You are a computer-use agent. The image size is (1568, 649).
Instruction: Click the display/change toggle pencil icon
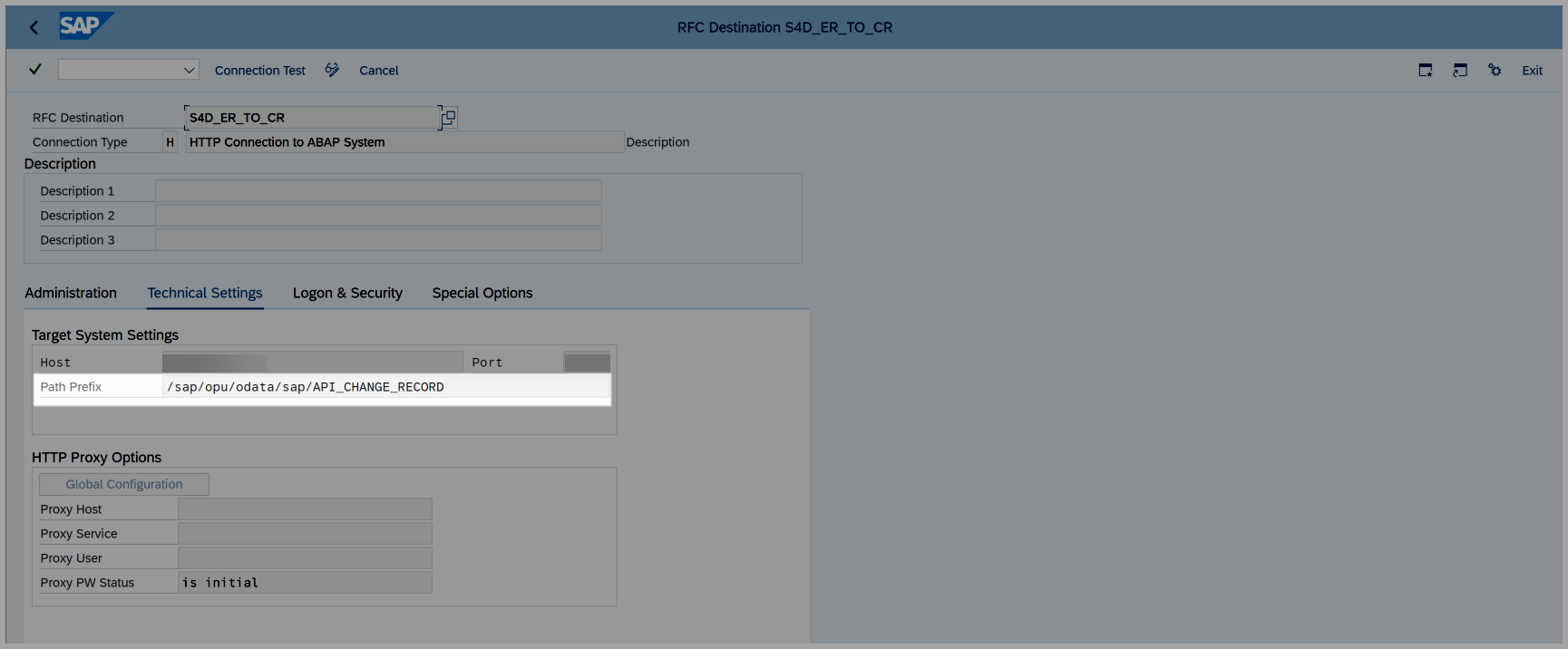(332, 70)
